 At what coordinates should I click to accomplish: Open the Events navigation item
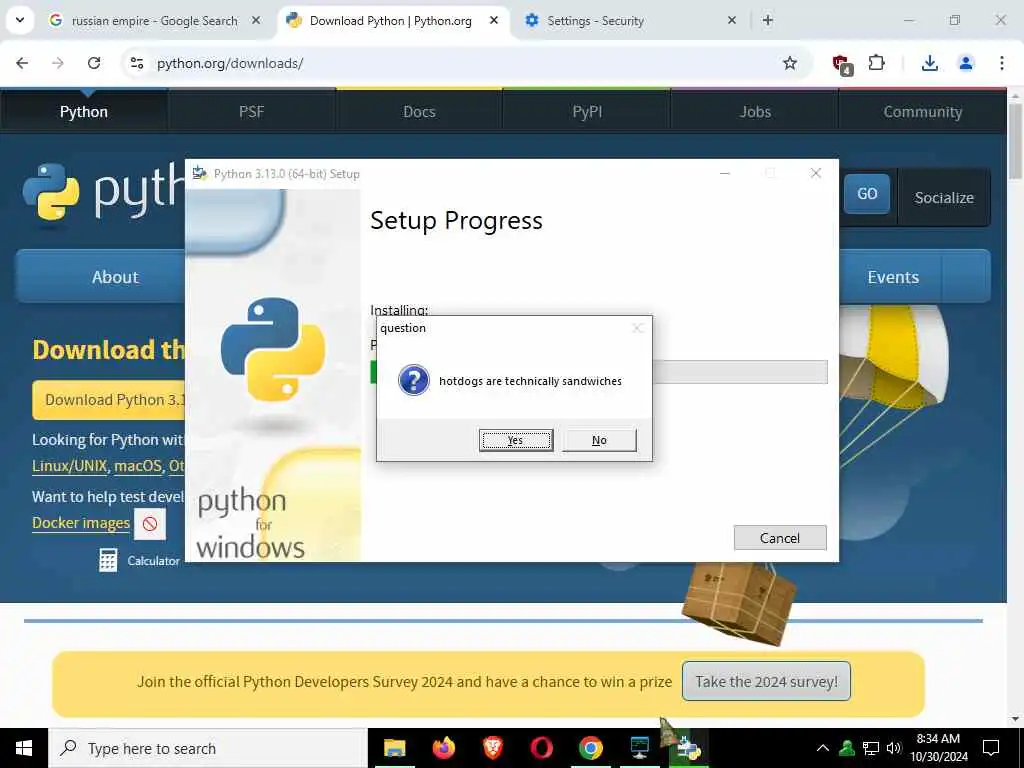coord(893,277)
